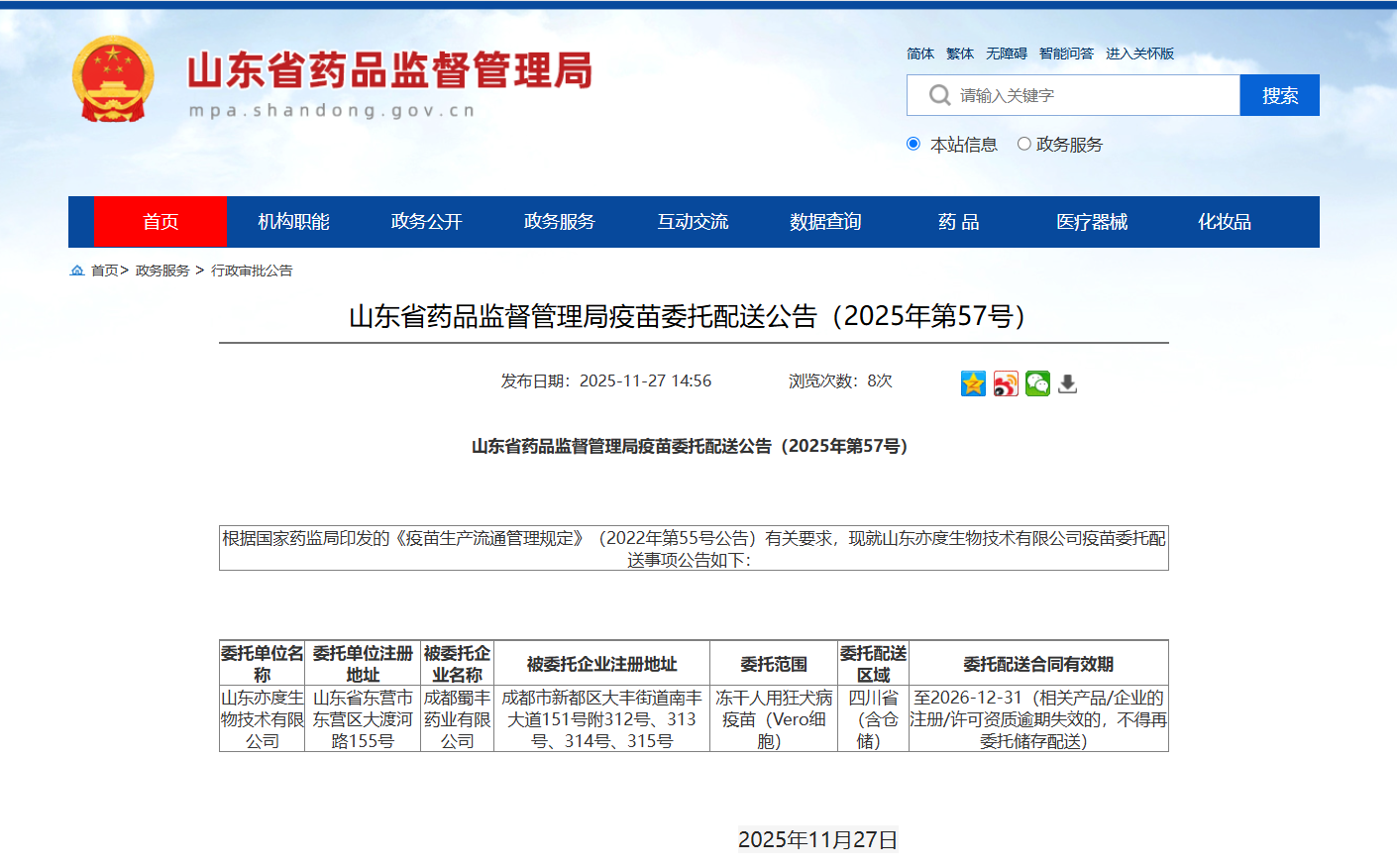Viewport: 1397px width, 868px height.
Task: Click the highlighted red 首页 nav item
Action: click(x=161, y=222)
